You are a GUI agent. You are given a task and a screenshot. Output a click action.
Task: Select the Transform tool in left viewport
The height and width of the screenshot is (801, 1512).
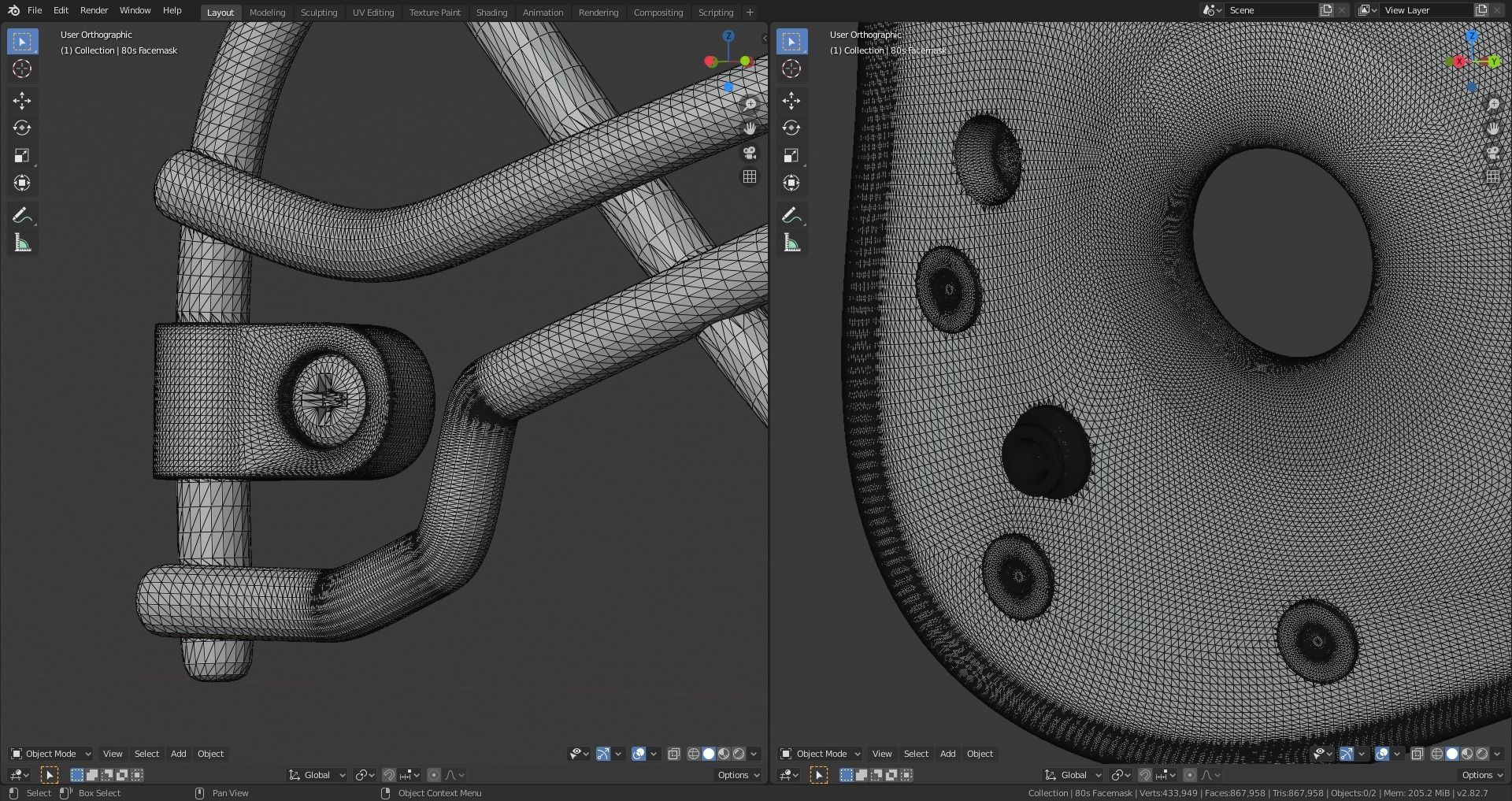[x=22, y=183]
